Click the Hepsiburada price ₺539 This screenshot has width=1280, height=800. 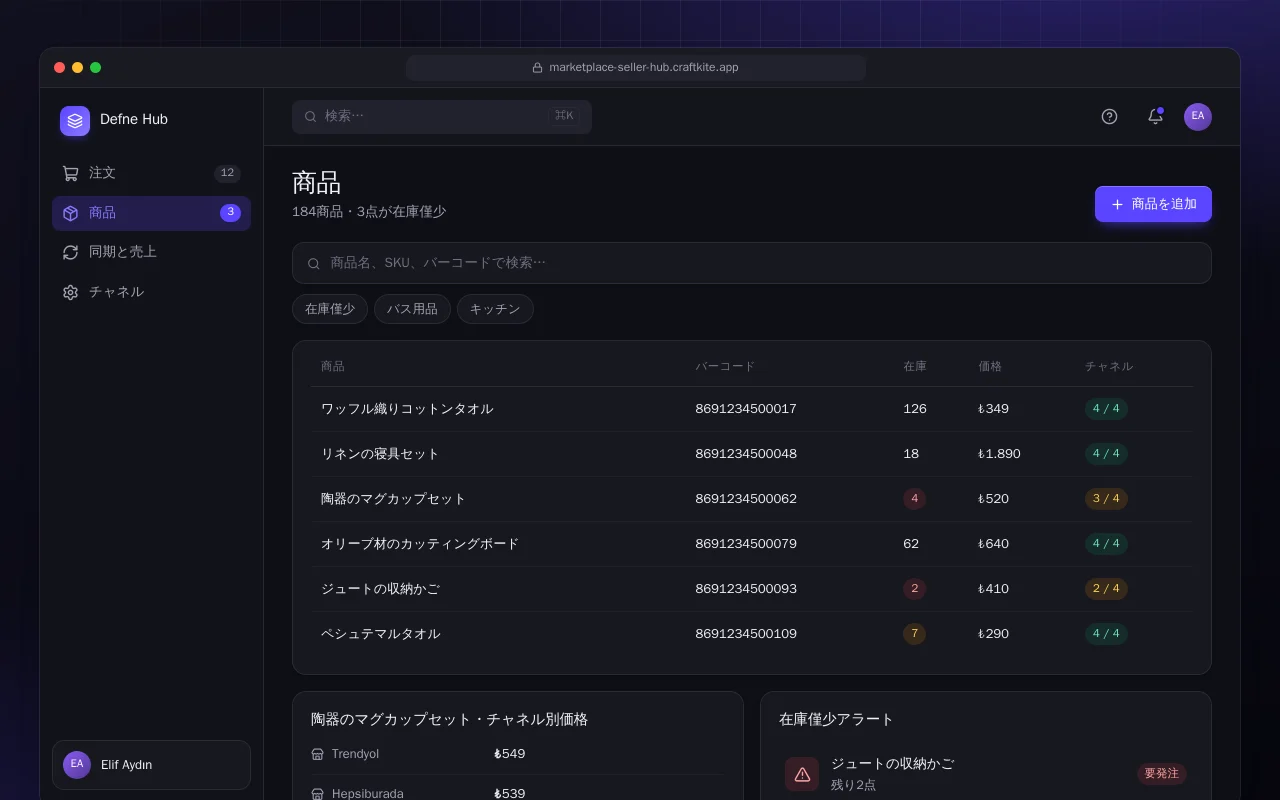pos(509,794)
